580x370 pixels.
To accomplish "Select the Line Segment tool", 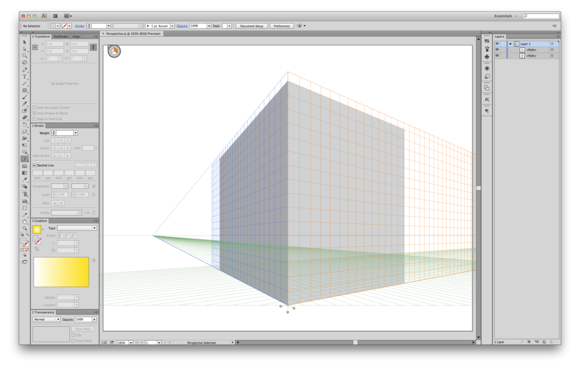I will pyautogui.click(x=25, y=84).
